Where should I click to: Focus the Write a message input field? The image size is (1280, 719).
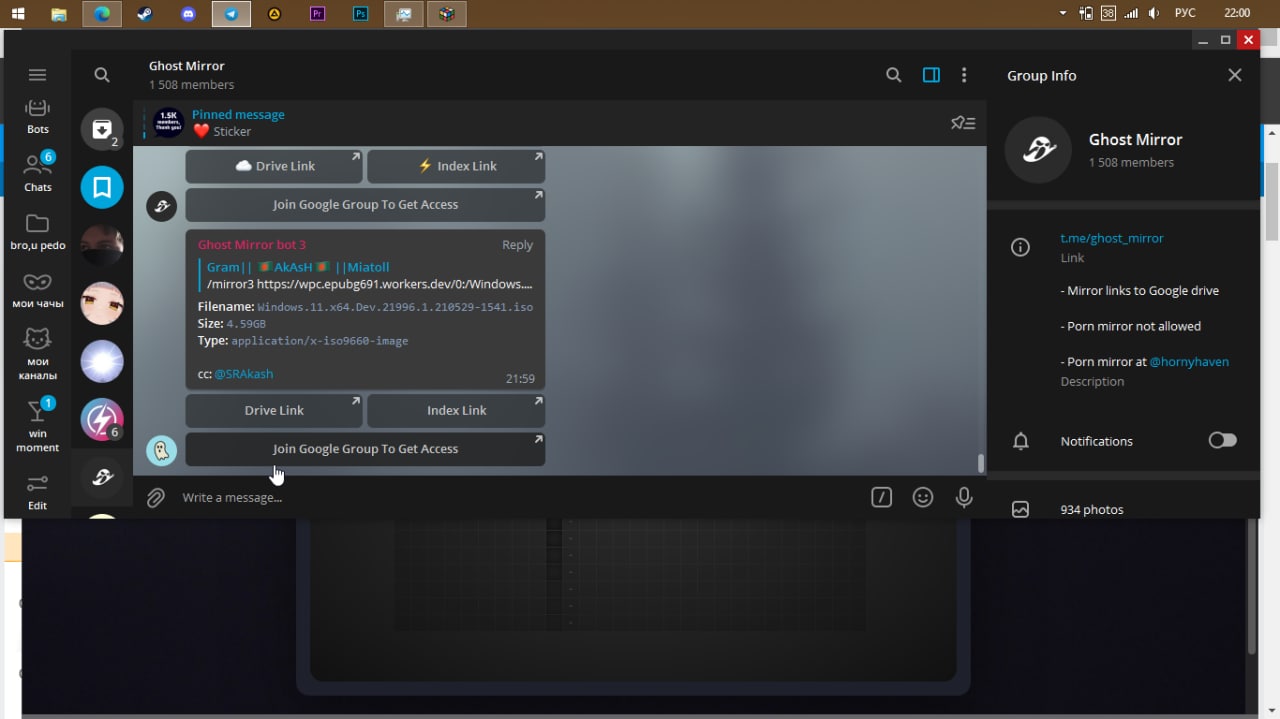[515, 497]
